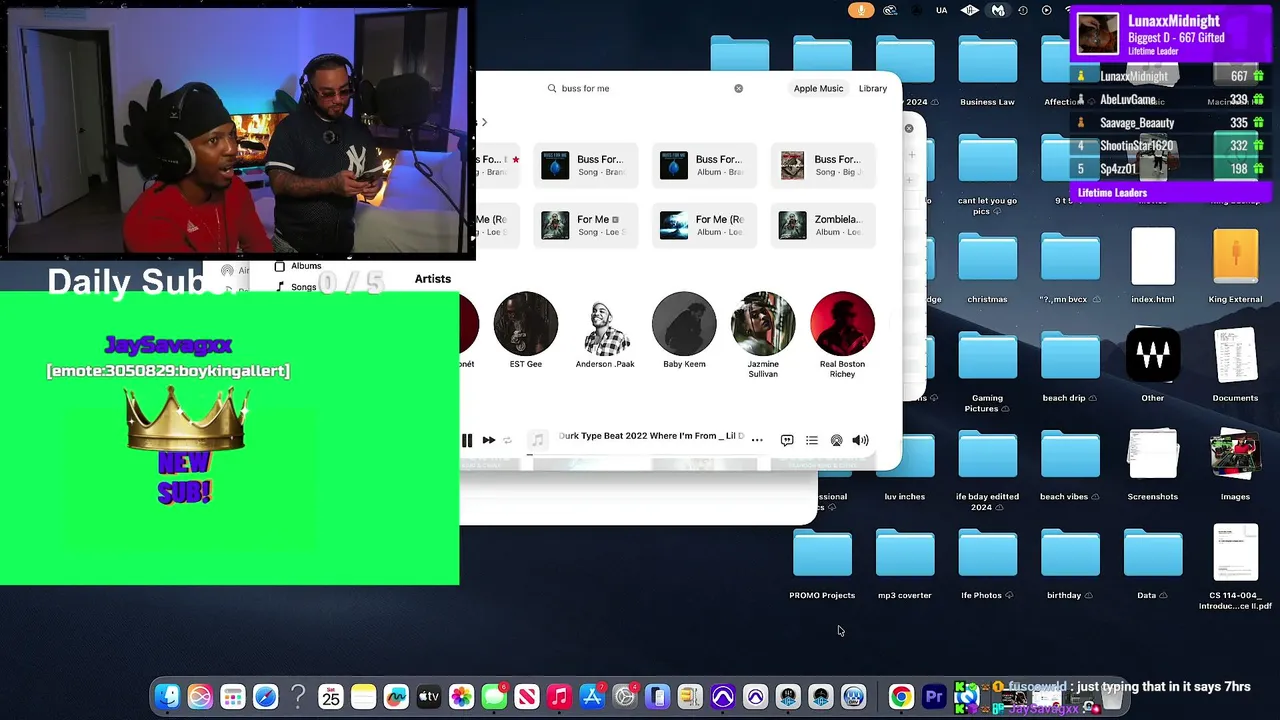Image resolution: width=1280 pixels, height=720 pixels.
Task: Open Music app from the Dock
Action: click(559, 697)
